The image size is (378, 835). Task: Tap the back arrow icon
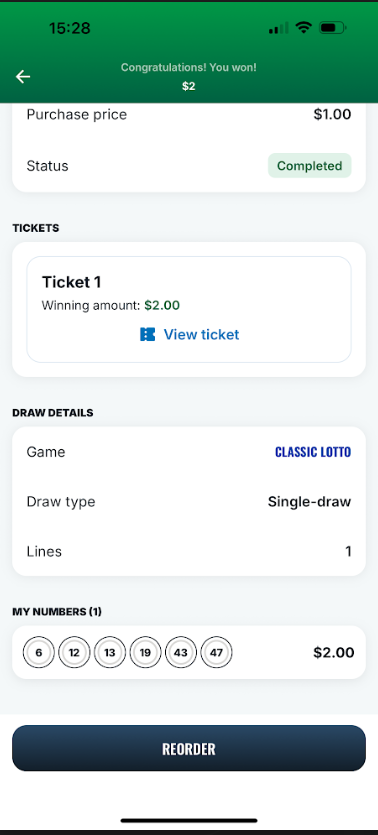[23, 77]
